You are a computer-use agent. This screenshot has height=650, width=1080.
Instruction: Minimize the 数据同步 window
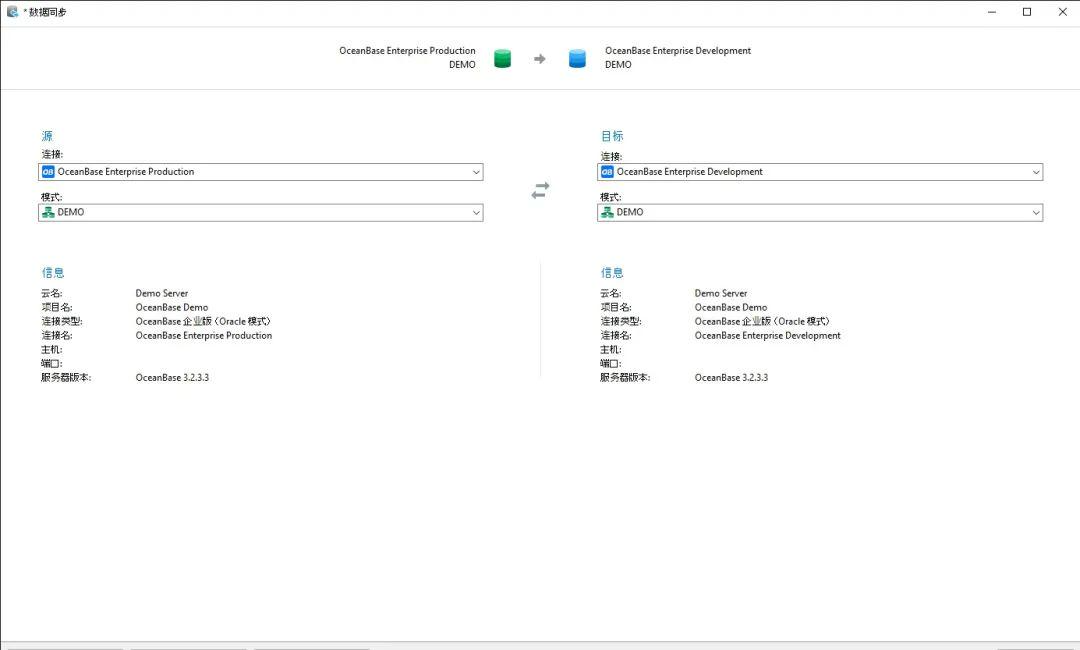[992, 12]
